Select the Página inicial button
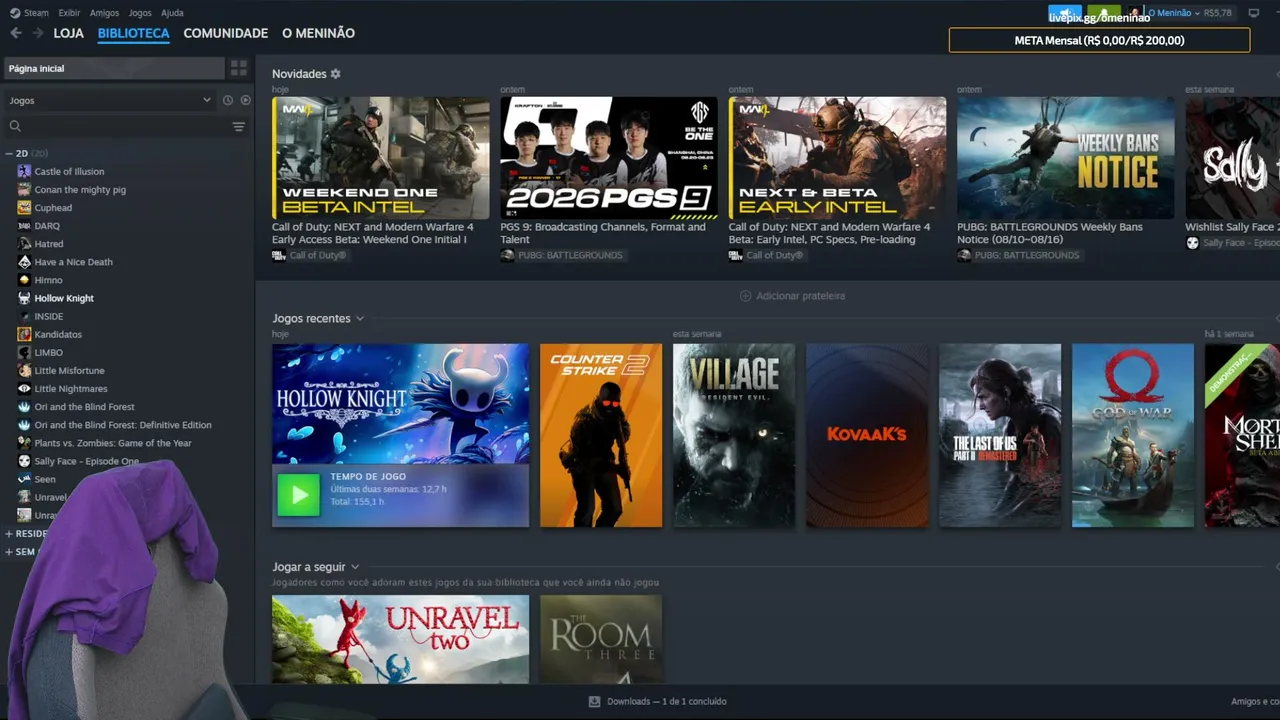The image size is (1280, 720). click(x=113, y=68)
